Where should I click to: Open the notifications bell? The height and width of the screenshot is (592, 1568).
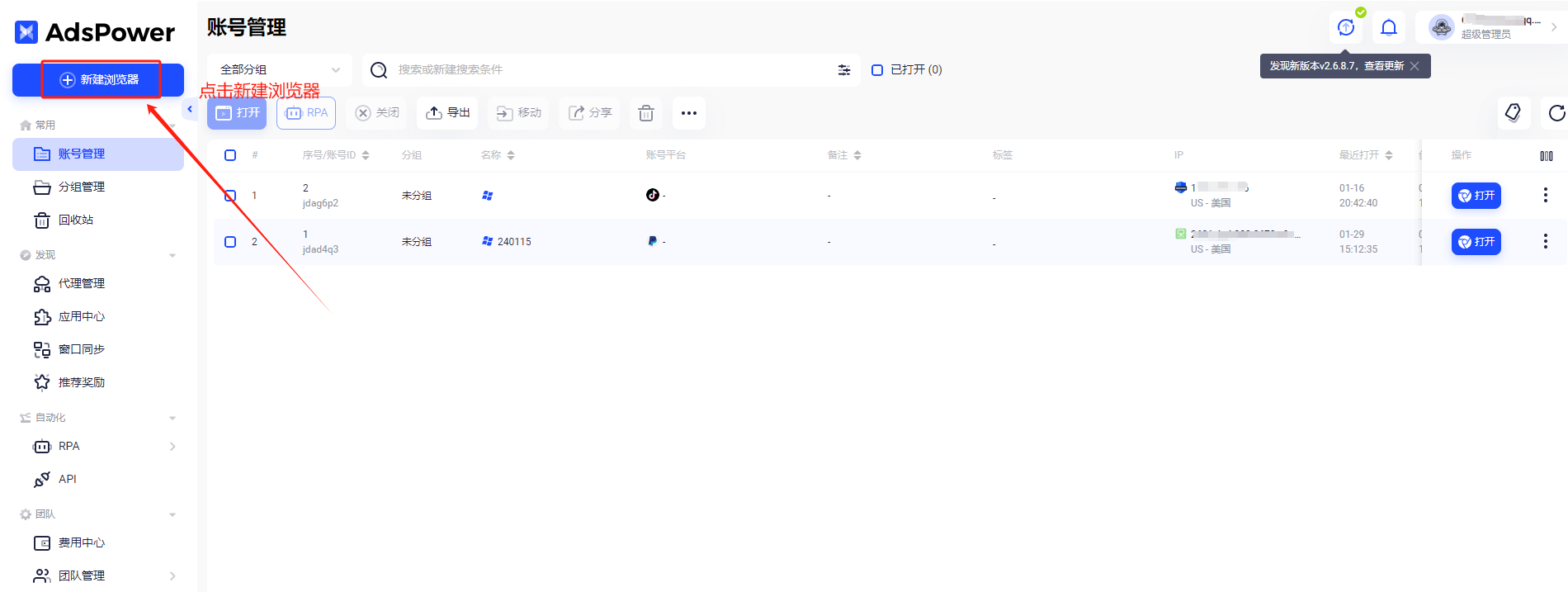(x=1389, y=27)
